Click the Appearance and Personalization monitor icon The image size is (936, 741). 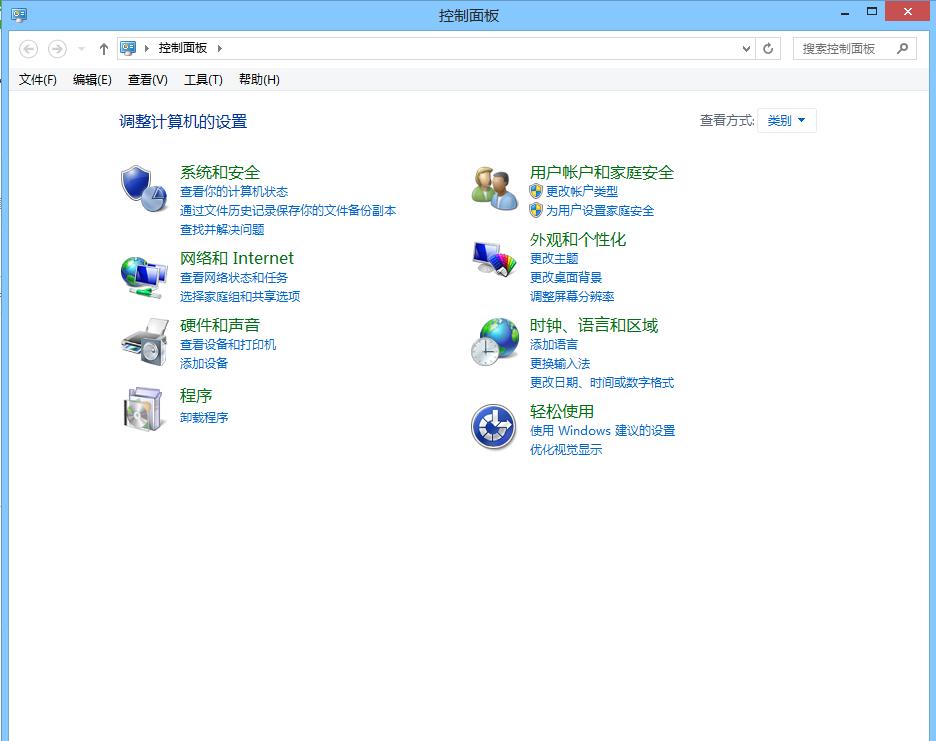pyautogui.click(x=494, y=259)
